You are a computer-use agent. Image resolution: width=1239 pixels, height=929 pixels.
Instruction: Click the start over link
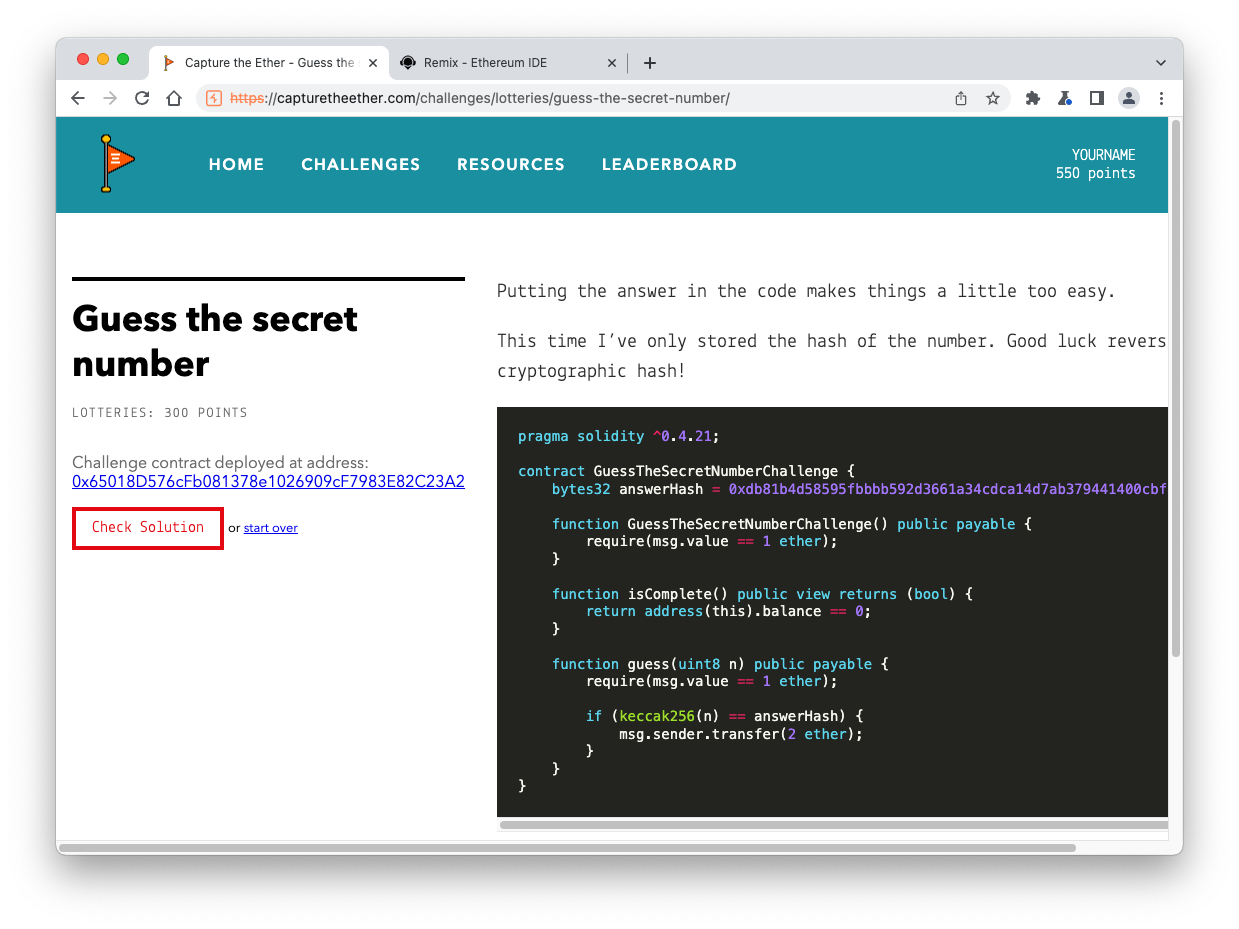[271, 528]
